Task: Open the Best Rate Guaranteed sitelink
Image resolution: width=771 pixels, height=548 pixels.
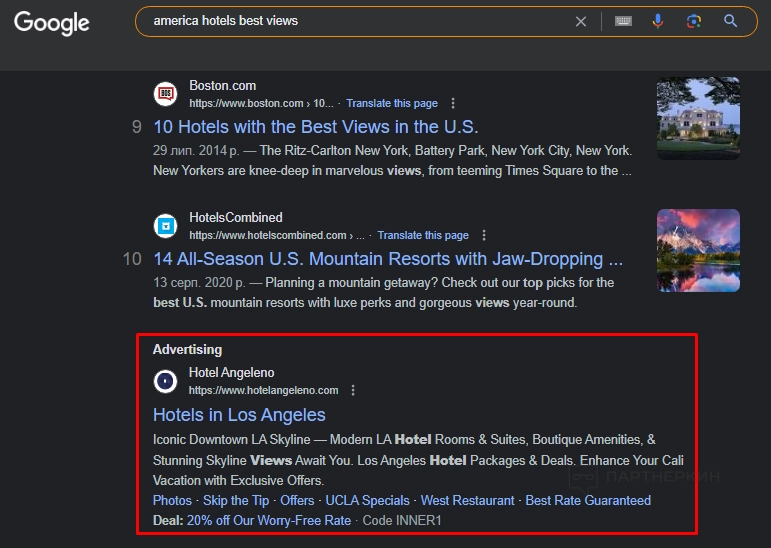Action: coord(588,500)
